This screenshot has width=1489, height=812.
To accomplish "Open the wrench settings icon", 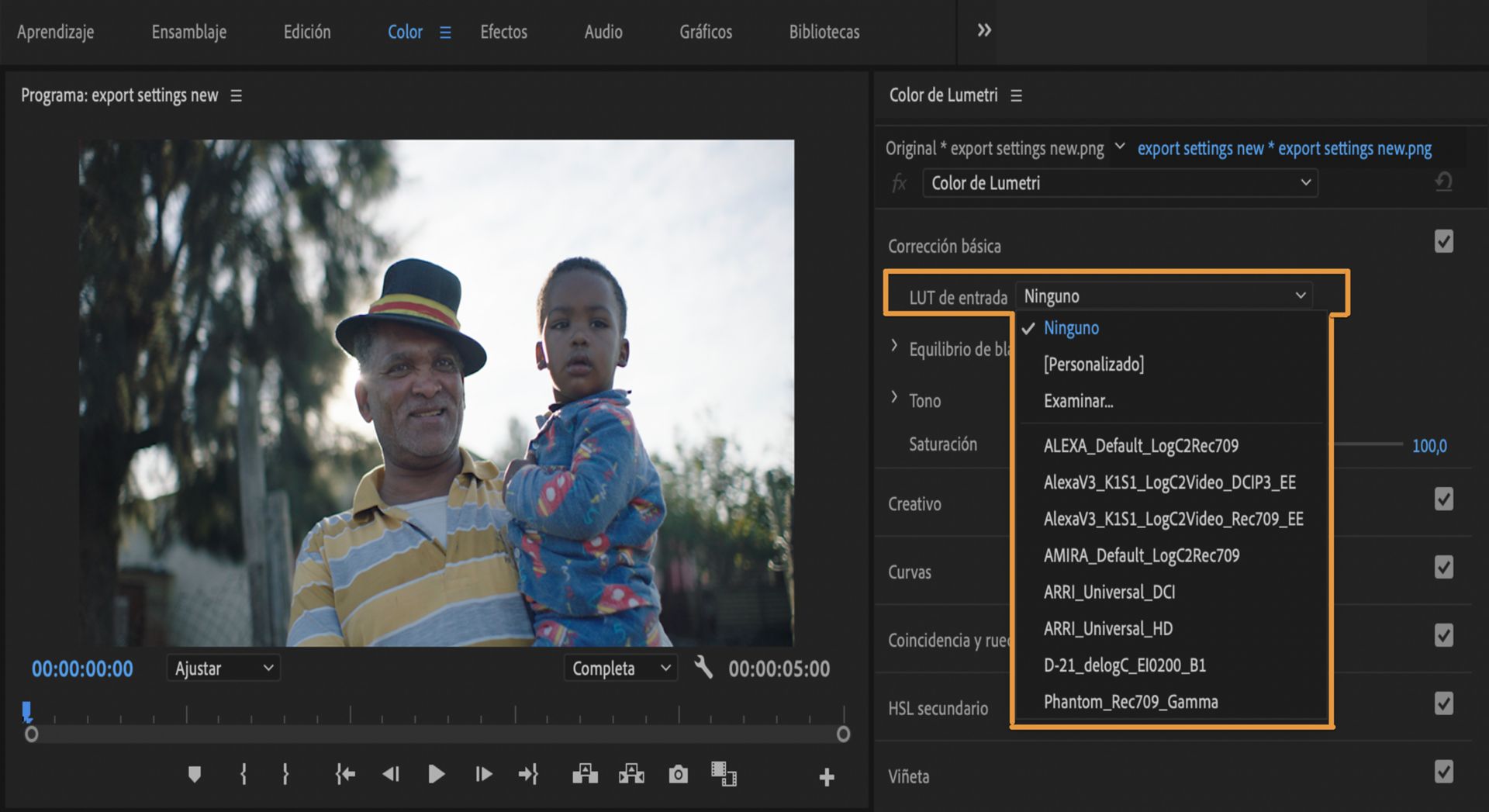I will click(x=703, y=667).
